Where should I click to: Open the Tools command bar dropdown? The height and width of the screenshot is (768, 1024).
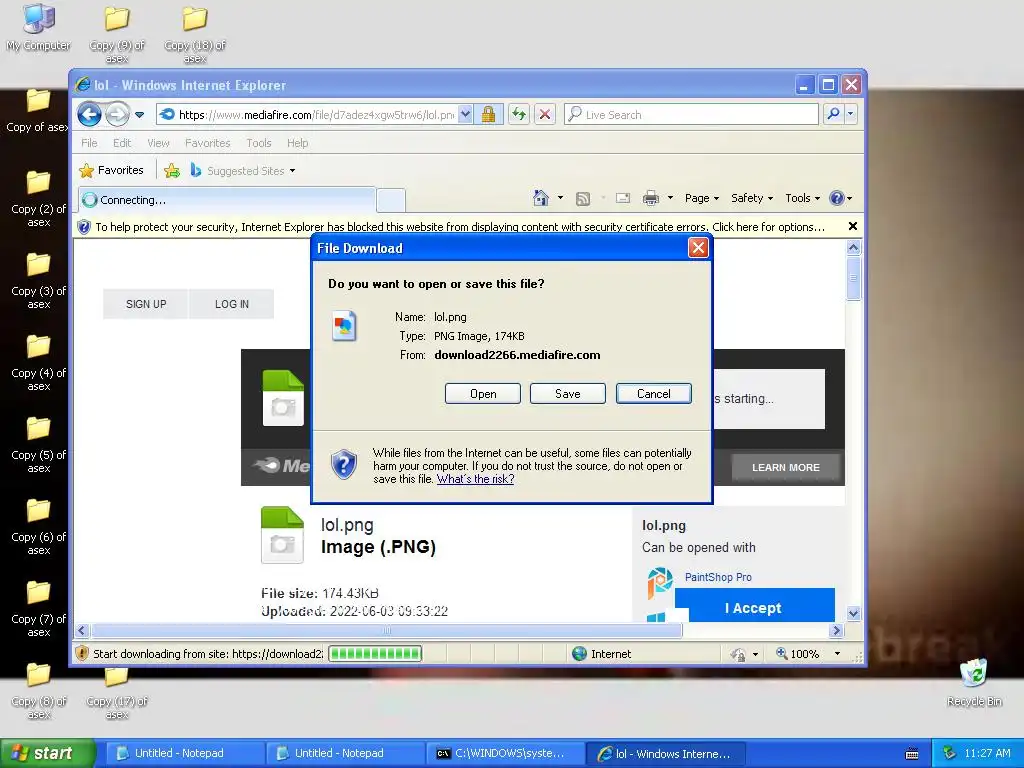coord(802,198)
